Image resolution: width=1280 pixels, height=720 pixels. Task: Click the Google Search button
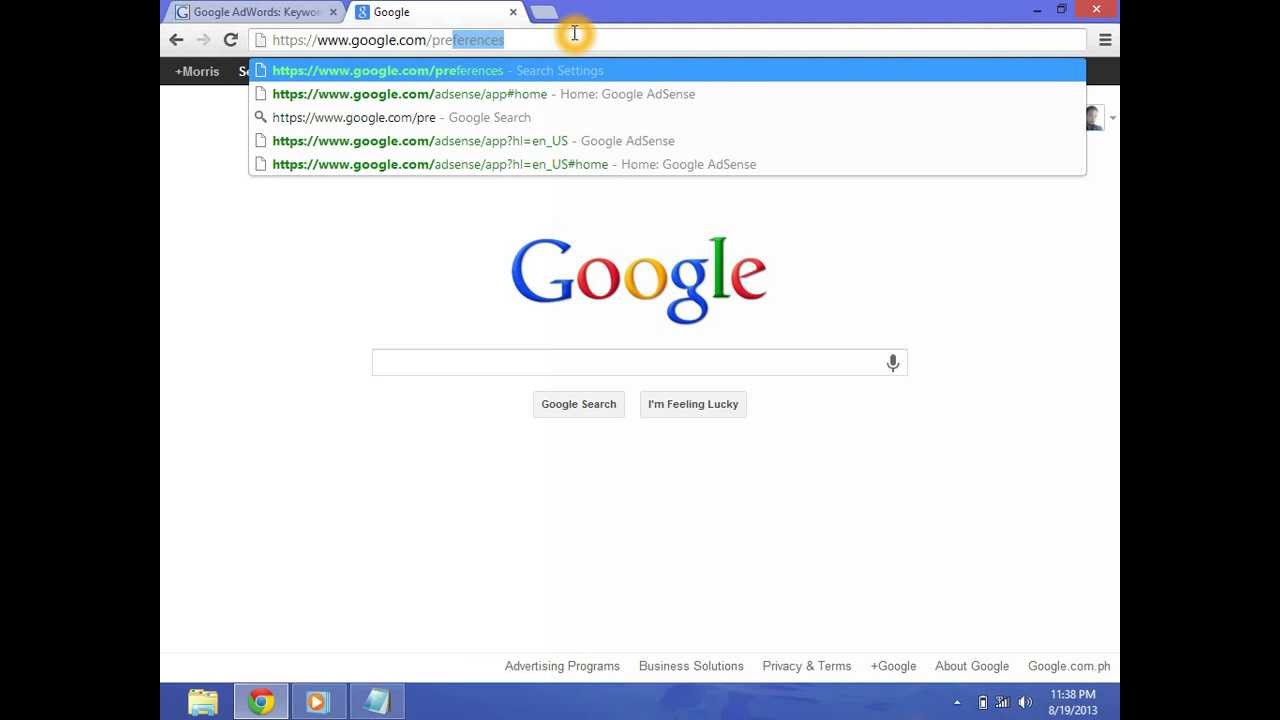579,404
